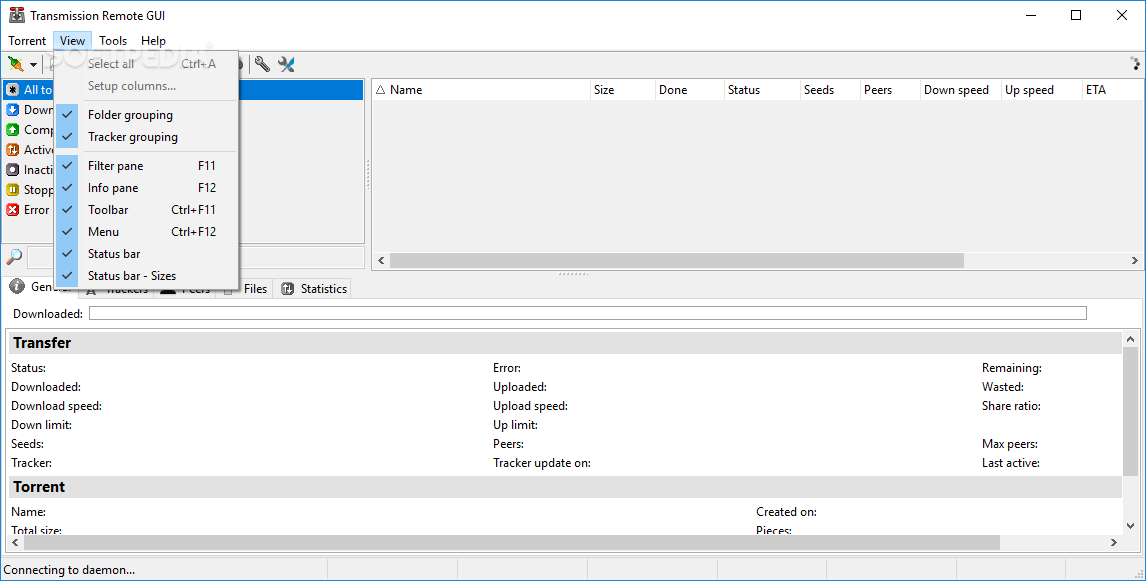Open the connection dropdown arrow beside plug icon
The width and height of the screenshot is (1146, 581).
[x=34, y=65]
